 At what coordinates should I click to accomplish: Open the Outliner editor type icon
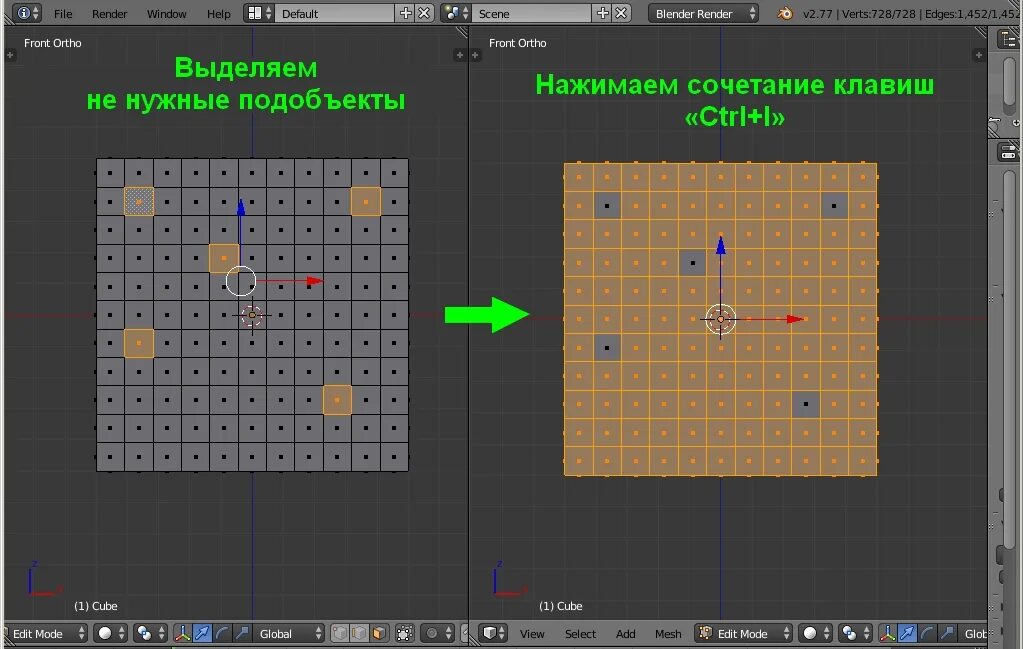tap(1009, 39)
